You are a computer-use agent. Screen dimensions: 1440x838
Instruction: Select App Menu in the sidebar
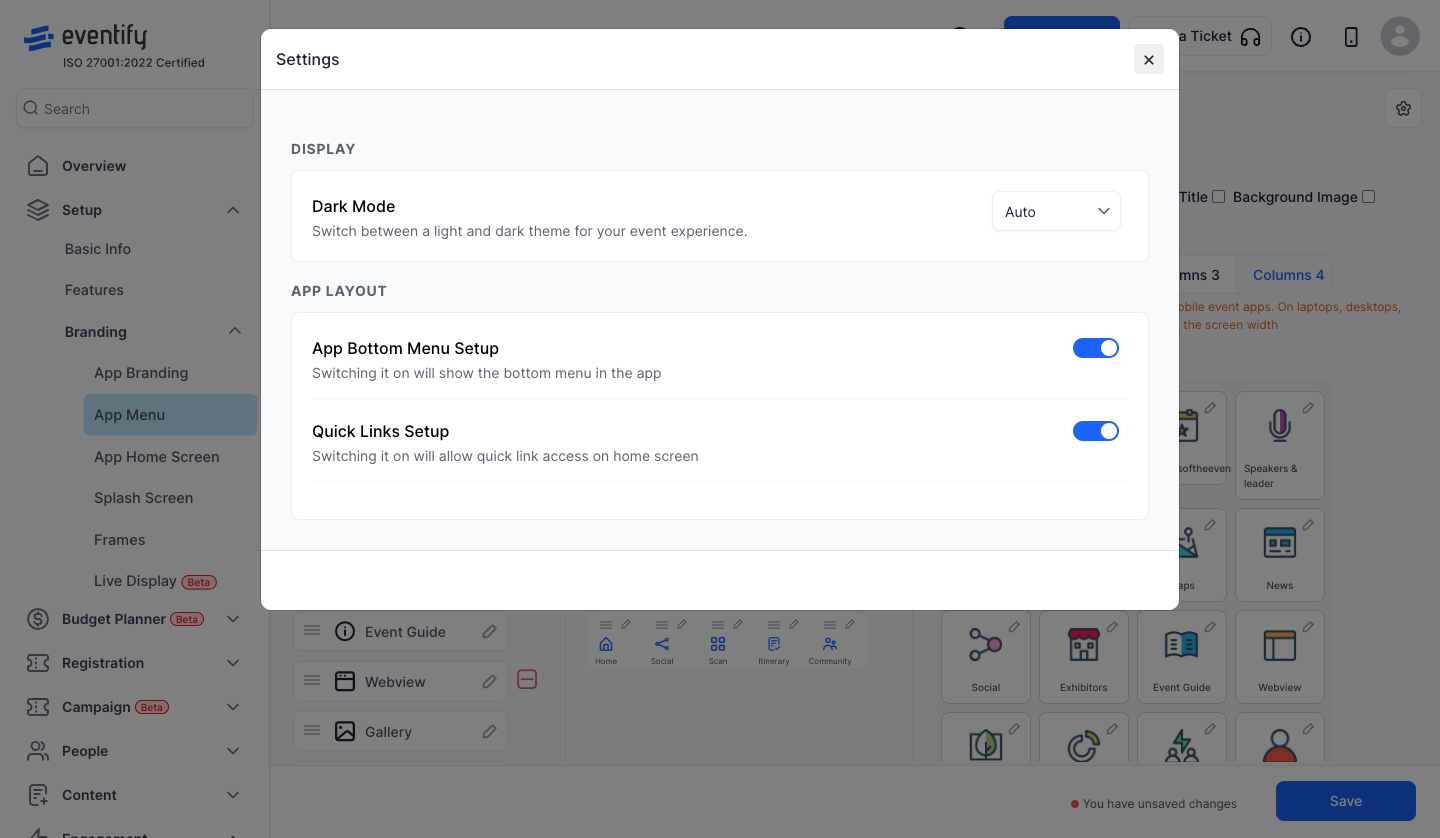pyautogui.click(x=170, y=415)
